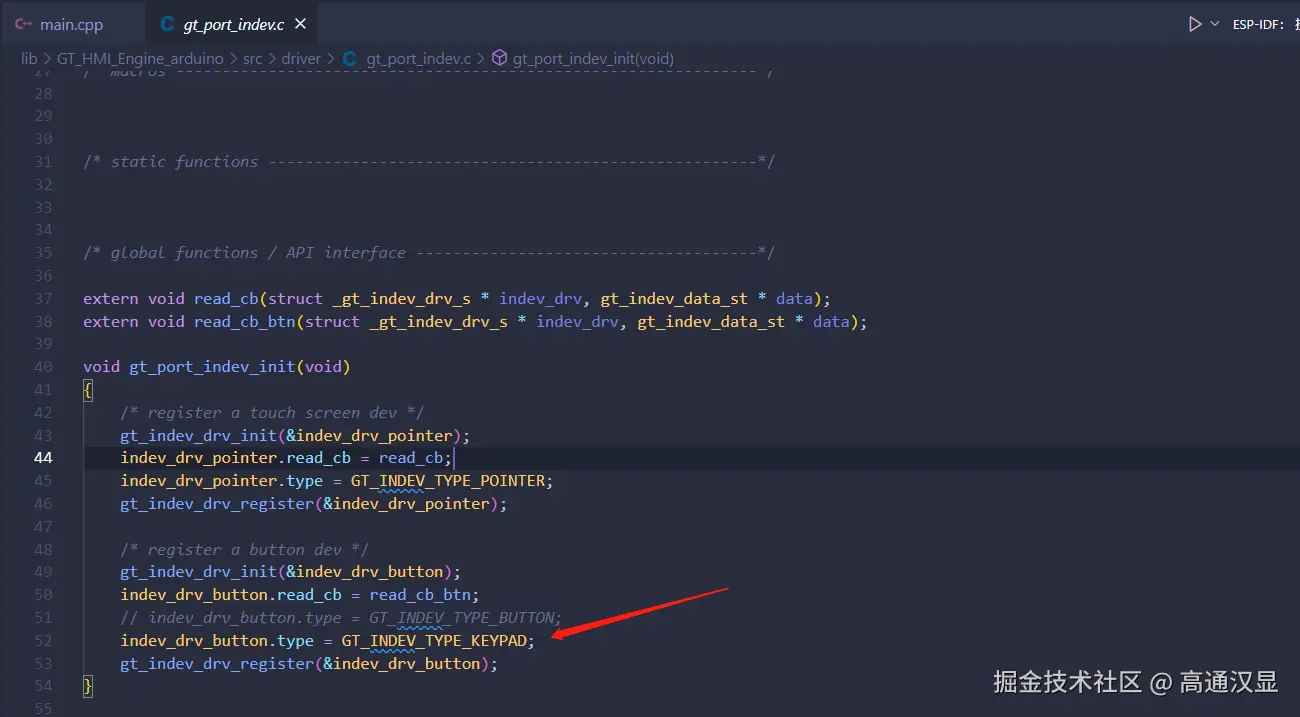Open the GT_HMI_Engine_arduino breadcrumb
This screenshot has width=1300, height=717.
coord(140,58)
